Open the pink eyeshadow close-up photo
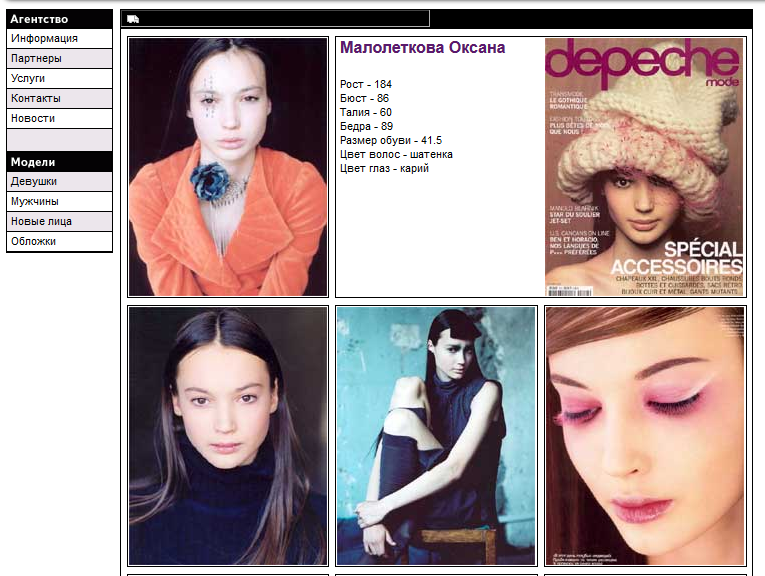765x576 pixels. [645, 436]
